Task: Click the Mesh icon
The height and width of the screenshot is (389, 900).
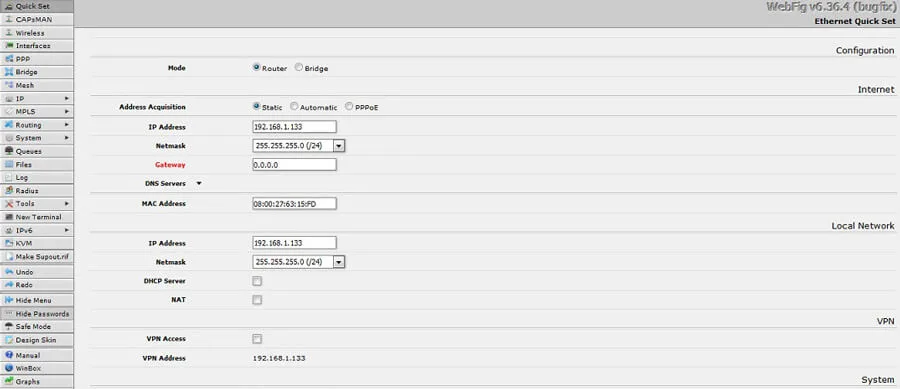Action: click(9, 85)
